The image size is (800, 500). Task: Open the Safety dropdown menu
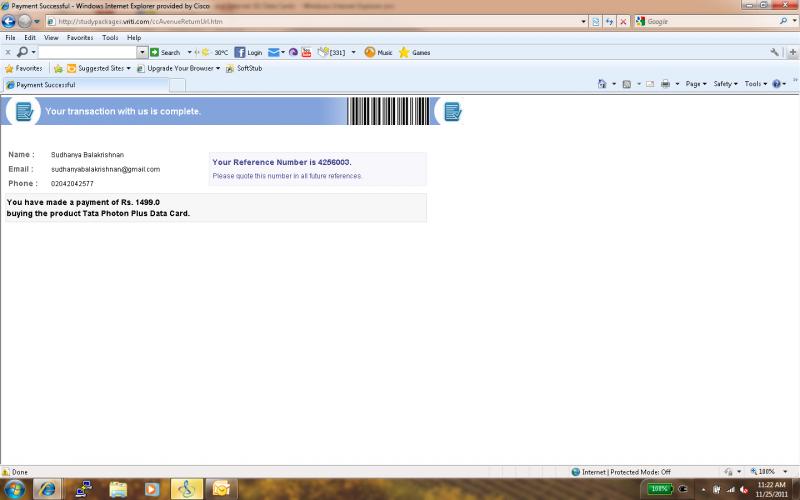725,84
